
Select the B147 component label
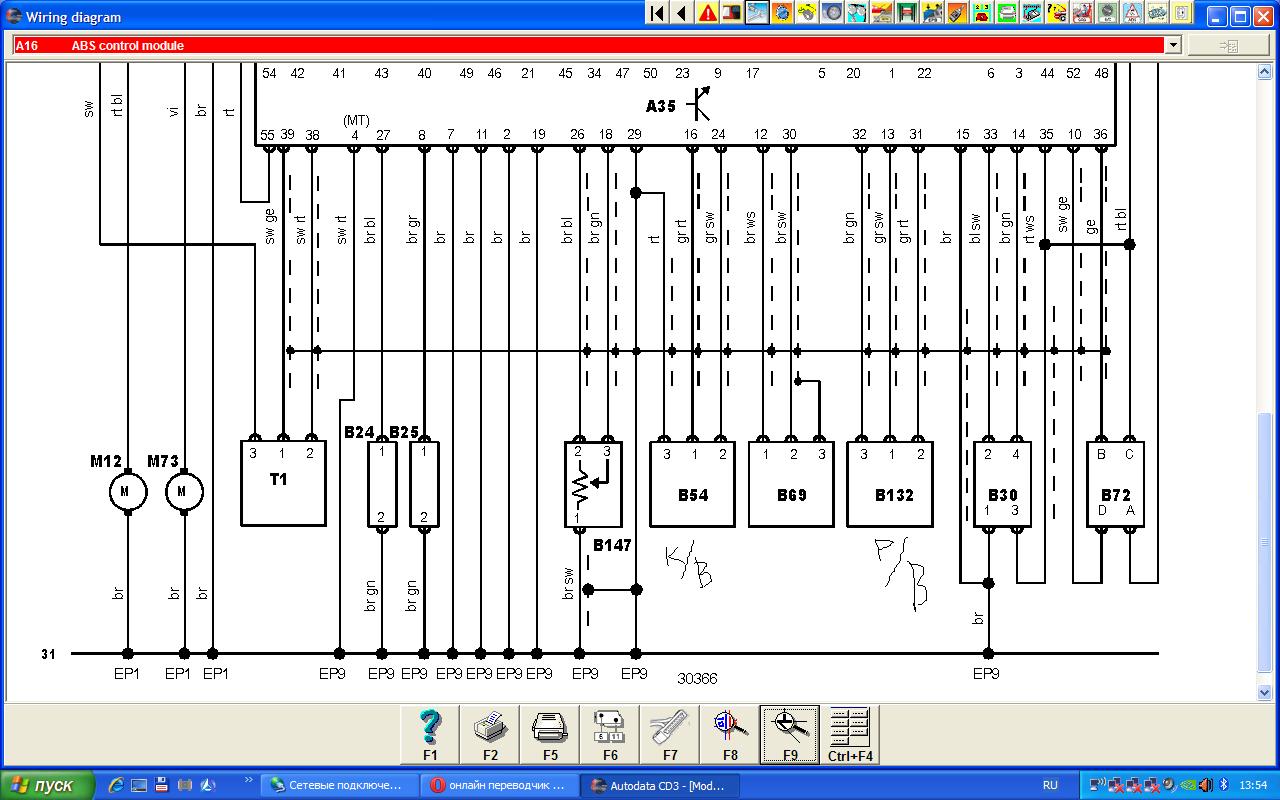[612, 545]
